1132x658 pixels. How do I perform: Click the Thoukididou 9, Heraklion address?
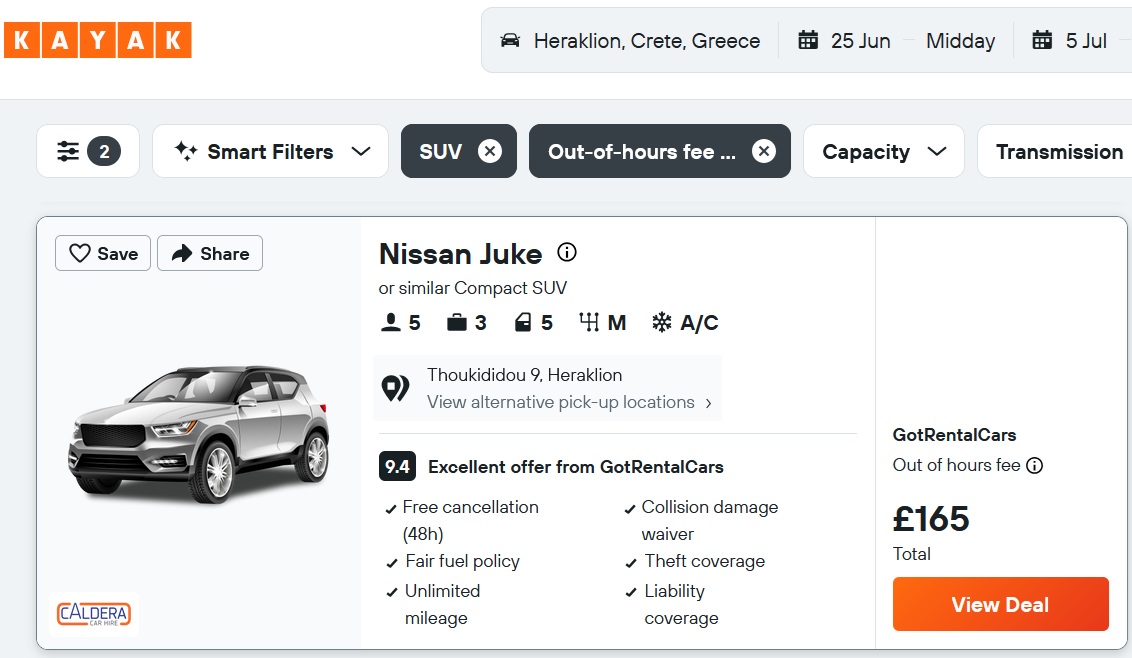click(x=524, y=375)
